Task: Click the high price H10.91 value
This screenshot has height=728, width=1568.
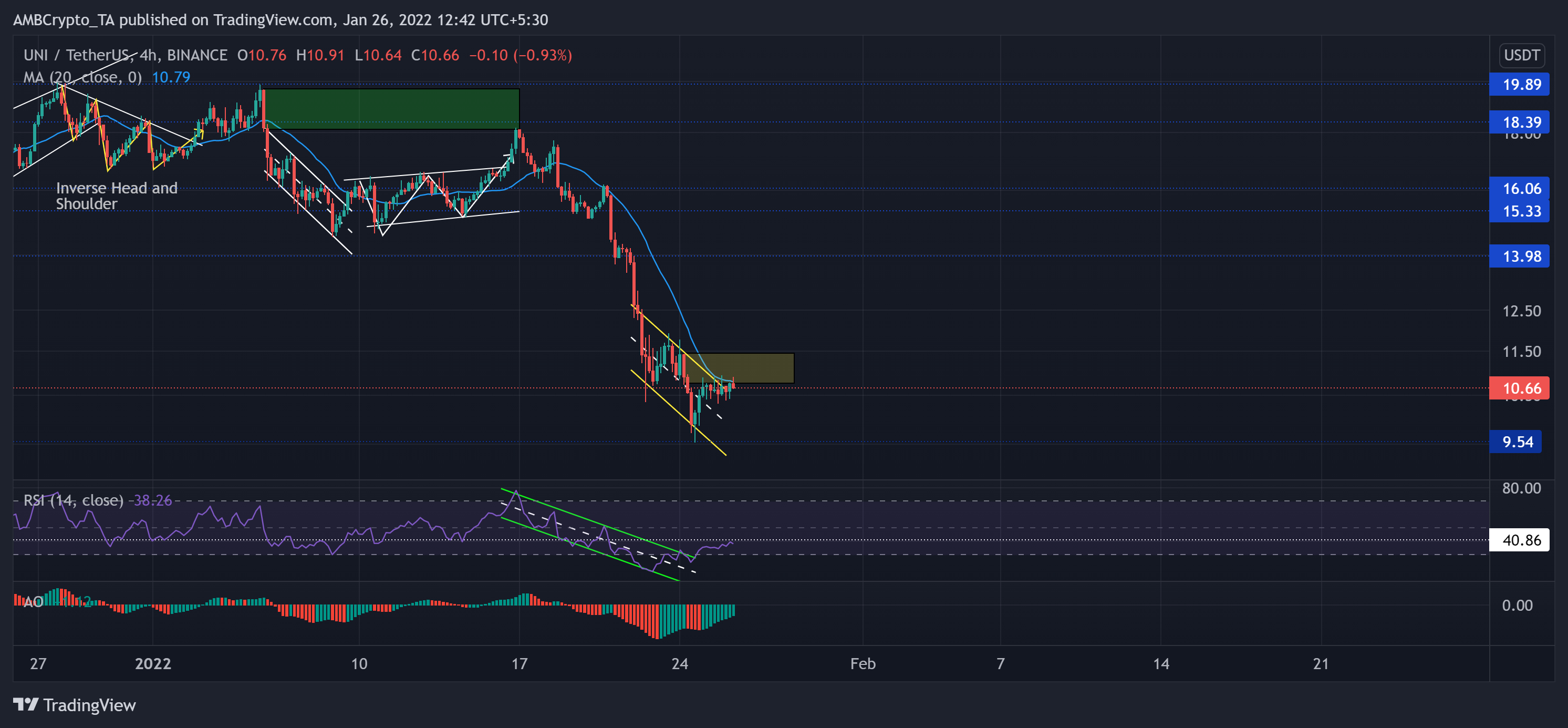Action: click(x=320, y=55)
